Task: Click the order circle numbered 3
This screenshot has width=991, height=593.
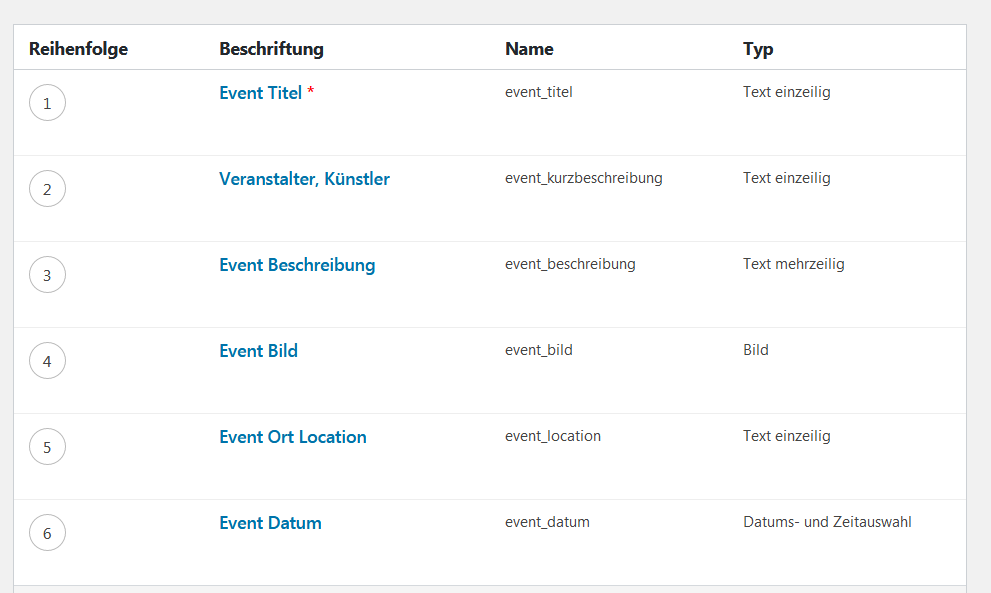Action: click(x=47, y=274)
